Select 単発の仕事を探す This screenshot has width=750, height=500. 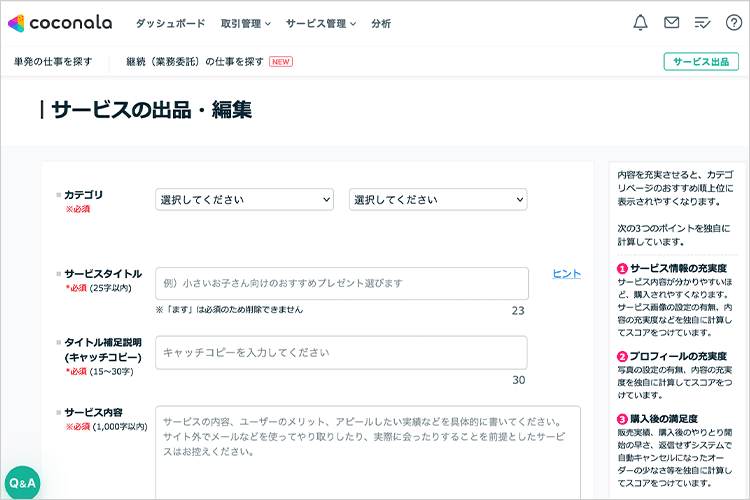click(x=53, y=62)
